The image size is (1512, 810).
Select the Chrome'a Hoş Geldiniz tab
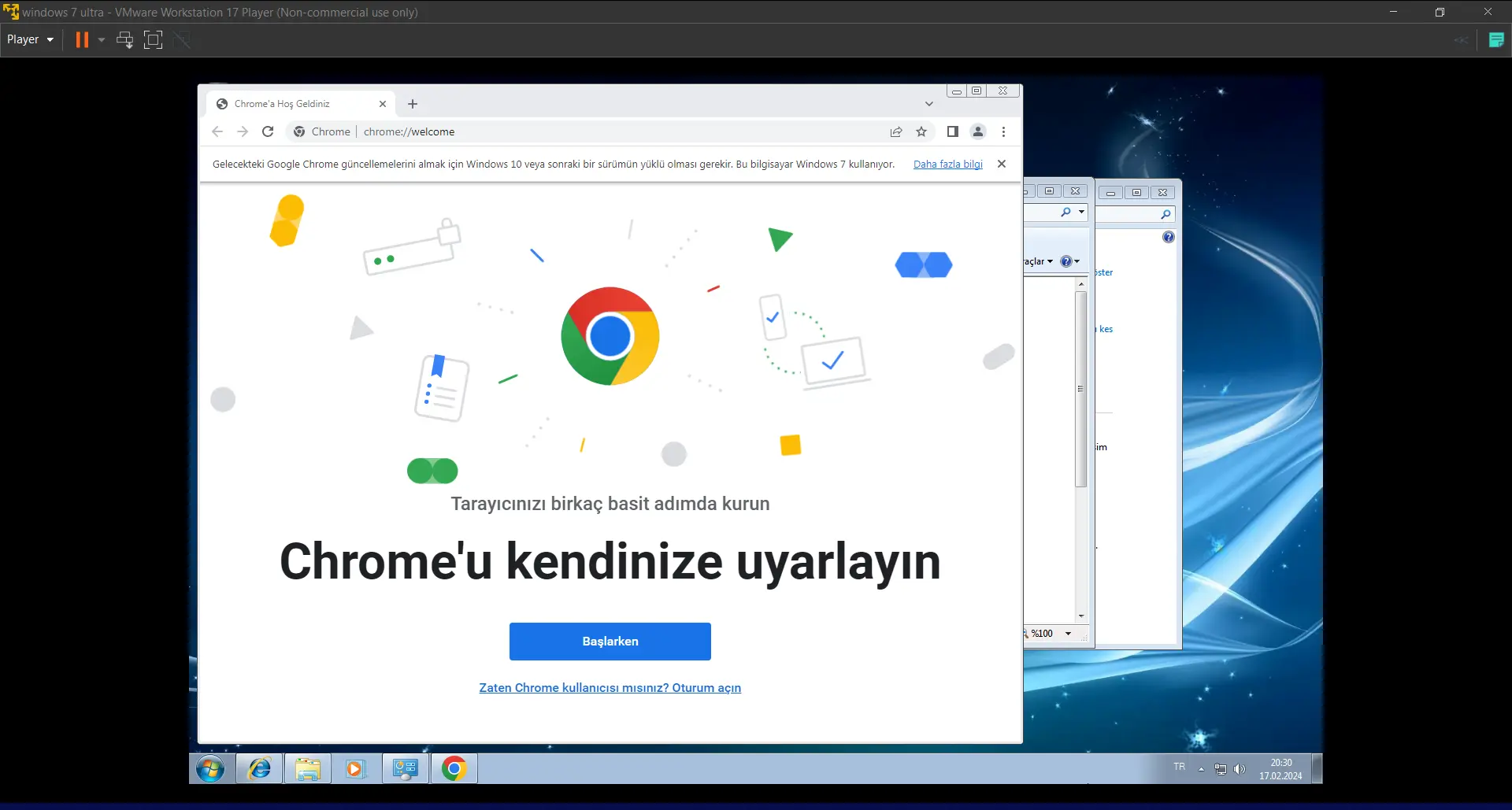tap(301, 104)
